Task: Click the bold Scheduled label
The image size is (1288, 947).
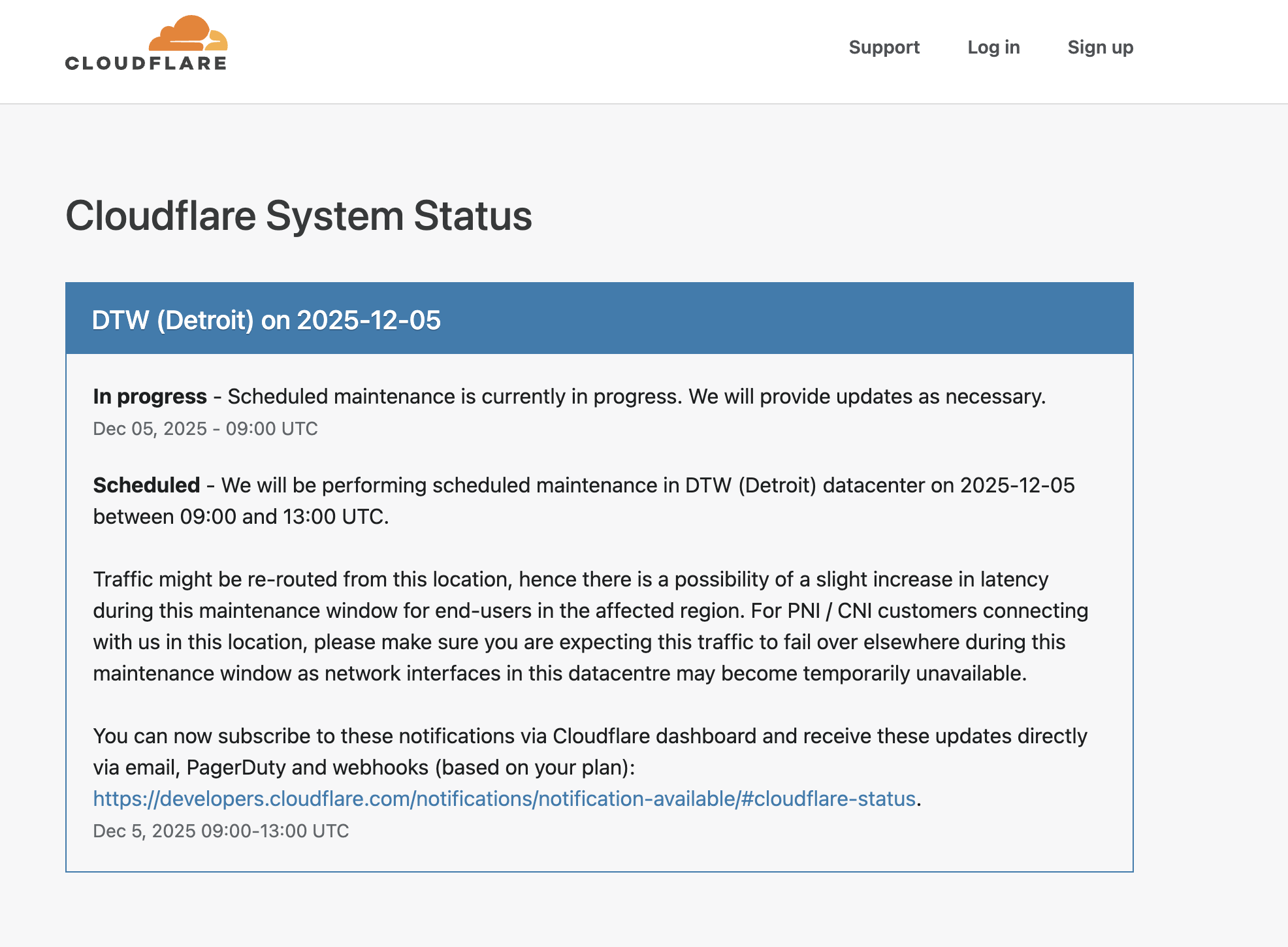Action: (146, 485)
